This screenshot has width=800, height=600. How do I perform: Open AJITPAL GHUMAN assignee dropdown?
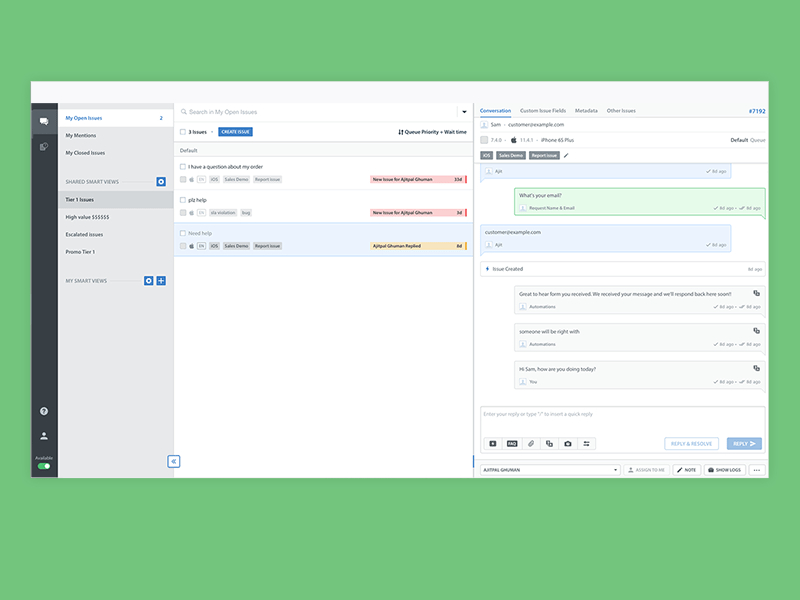550,470
